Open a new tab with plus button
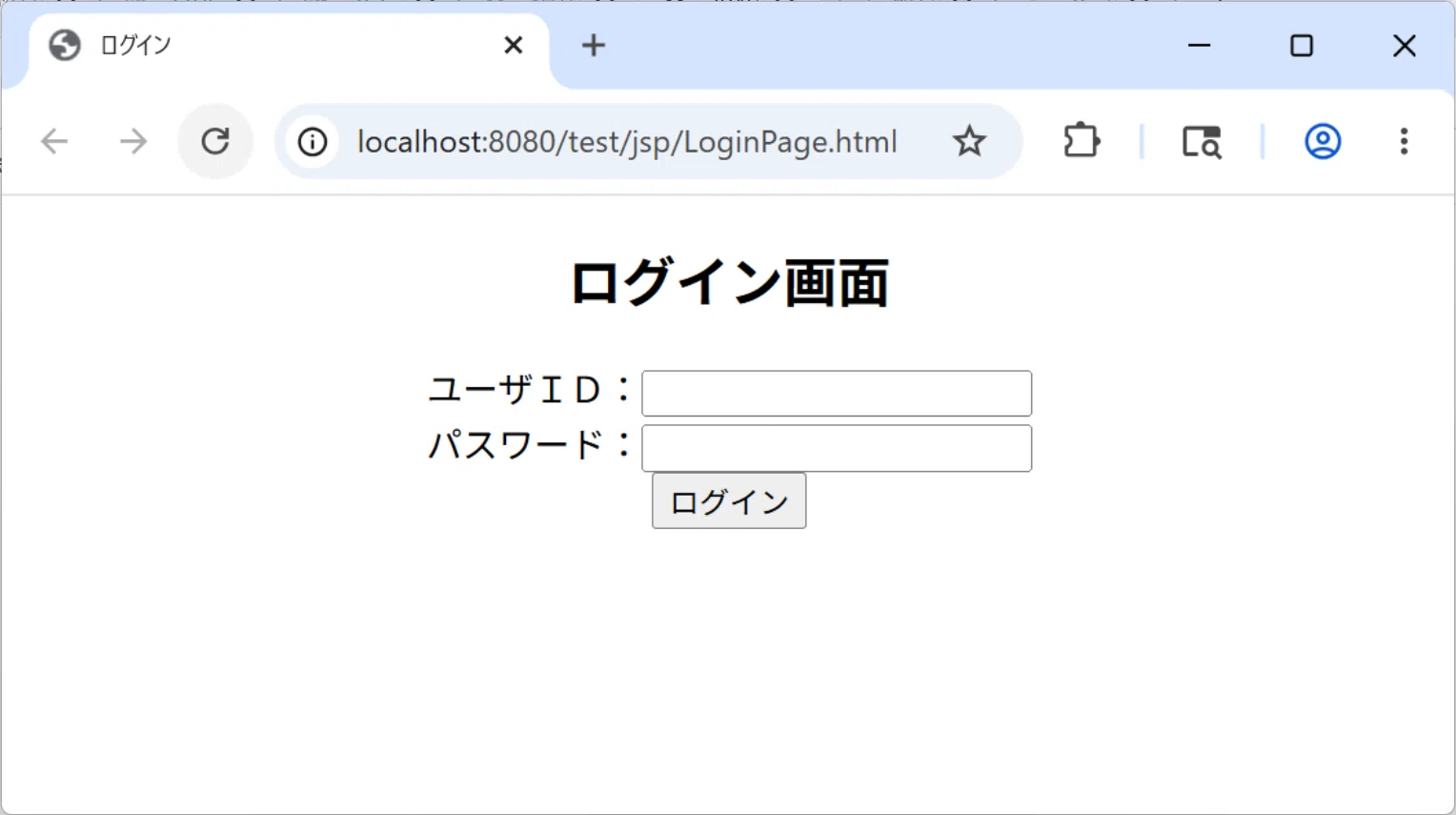 pos(594,45)
